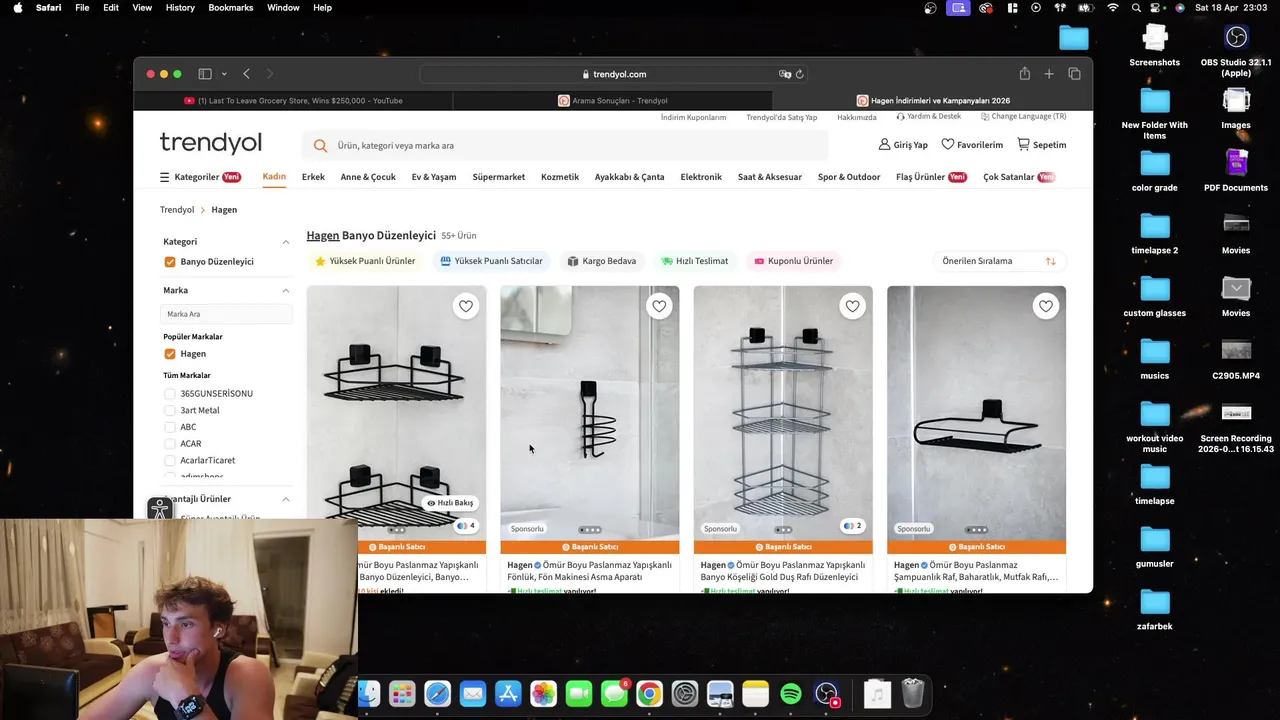Check the 3art Metal brand checkbox
The image size is (1280, 720).
tap(170, 410)
